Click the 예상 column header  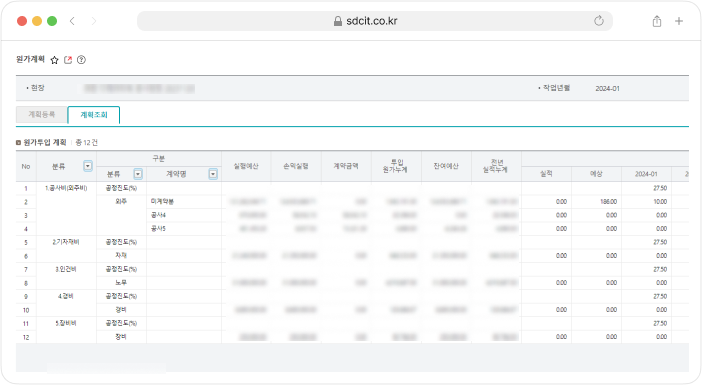596,174
